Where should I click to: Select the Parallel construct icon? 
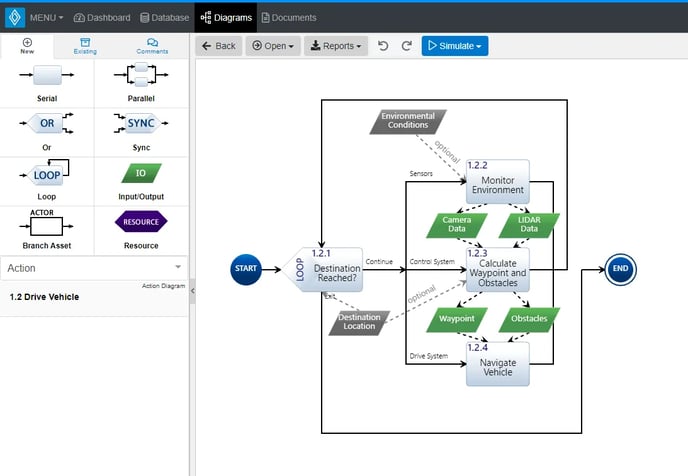pos(141,75)
